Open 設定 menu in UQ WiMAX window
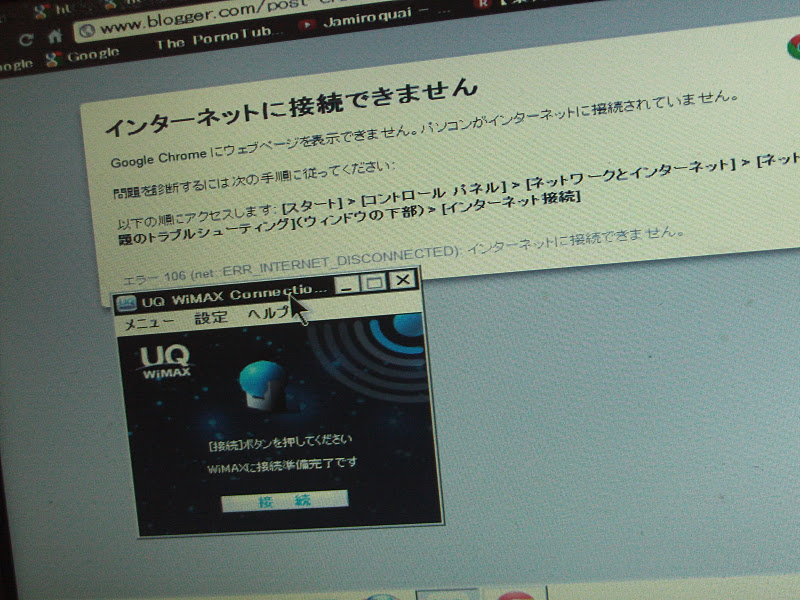The width and height of the screenshot is (800, 600). coord(211,317)
